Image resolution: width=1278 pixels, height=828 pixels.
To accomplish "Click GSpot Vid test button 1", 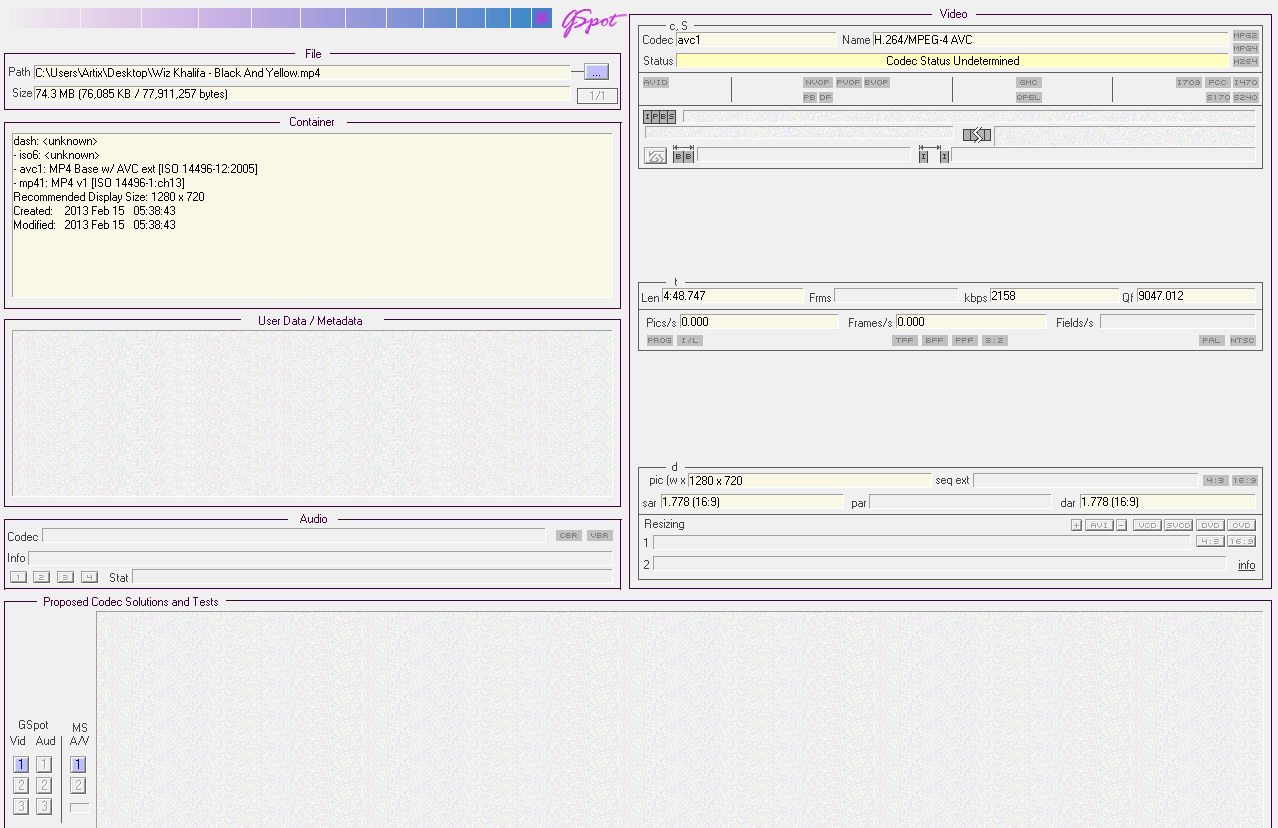I will (21, 764).
